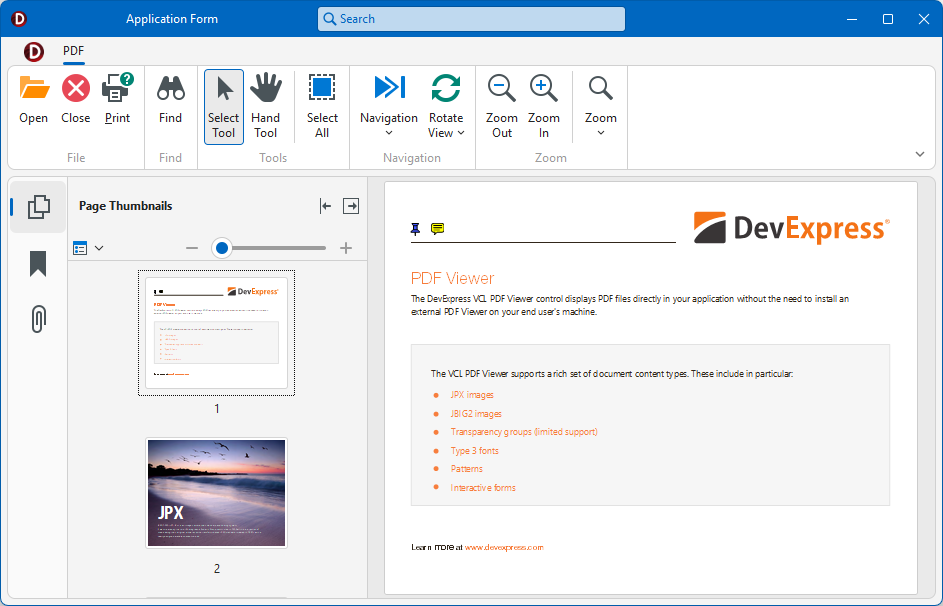The height and width of the screenshot is (606, 943).
Task: Click the DevExpress logo in the document
Action: coord(791,228)
